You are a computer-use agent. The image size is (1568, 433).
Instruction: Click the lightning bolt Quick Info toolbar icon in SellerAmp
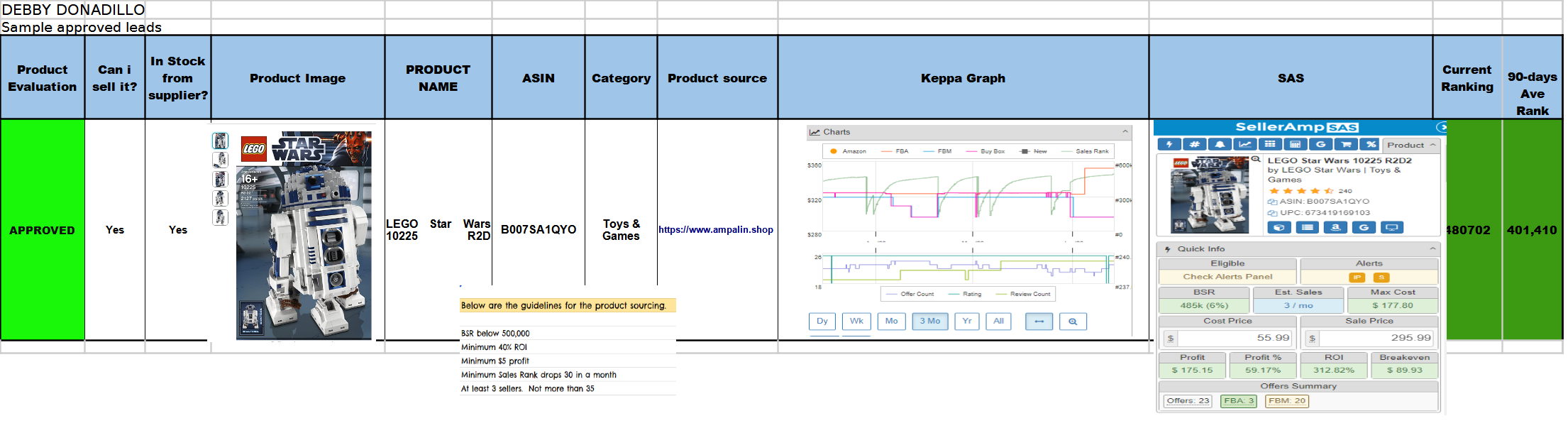(1169, 145)
